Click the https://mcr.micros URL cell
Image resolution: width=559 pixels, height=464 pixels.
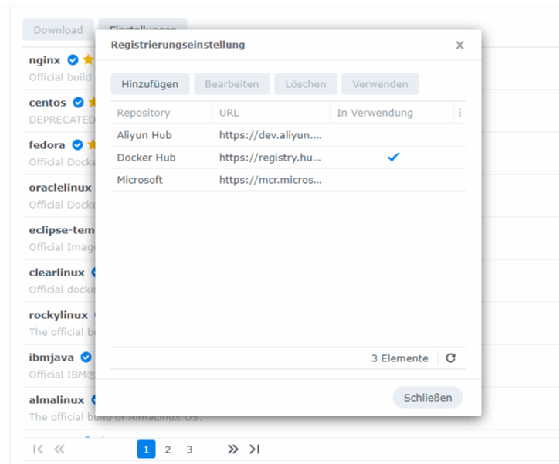pyautogui.click(x=270, y=180)
